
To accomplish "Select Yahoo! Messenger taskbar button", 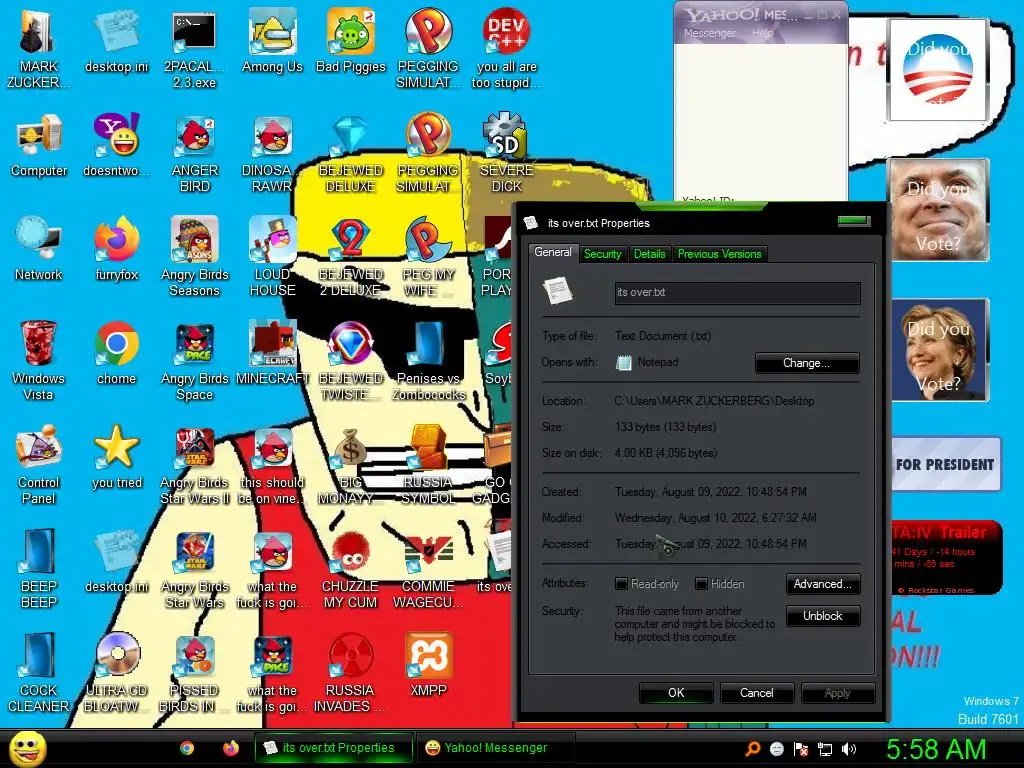I will [x=494, y=748].
